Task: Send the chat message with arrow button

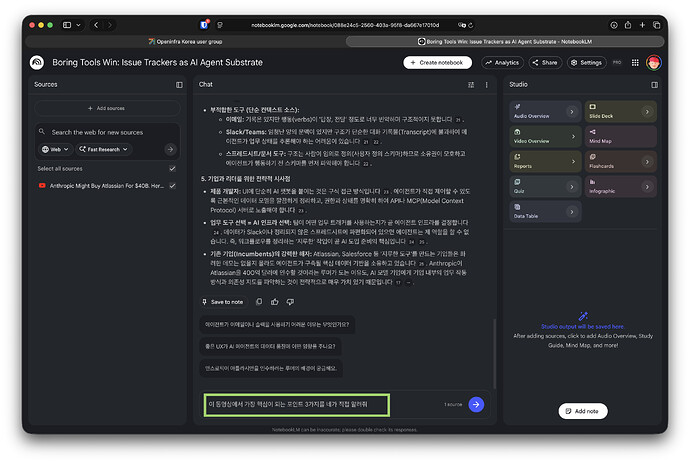Action: [476, 404]
